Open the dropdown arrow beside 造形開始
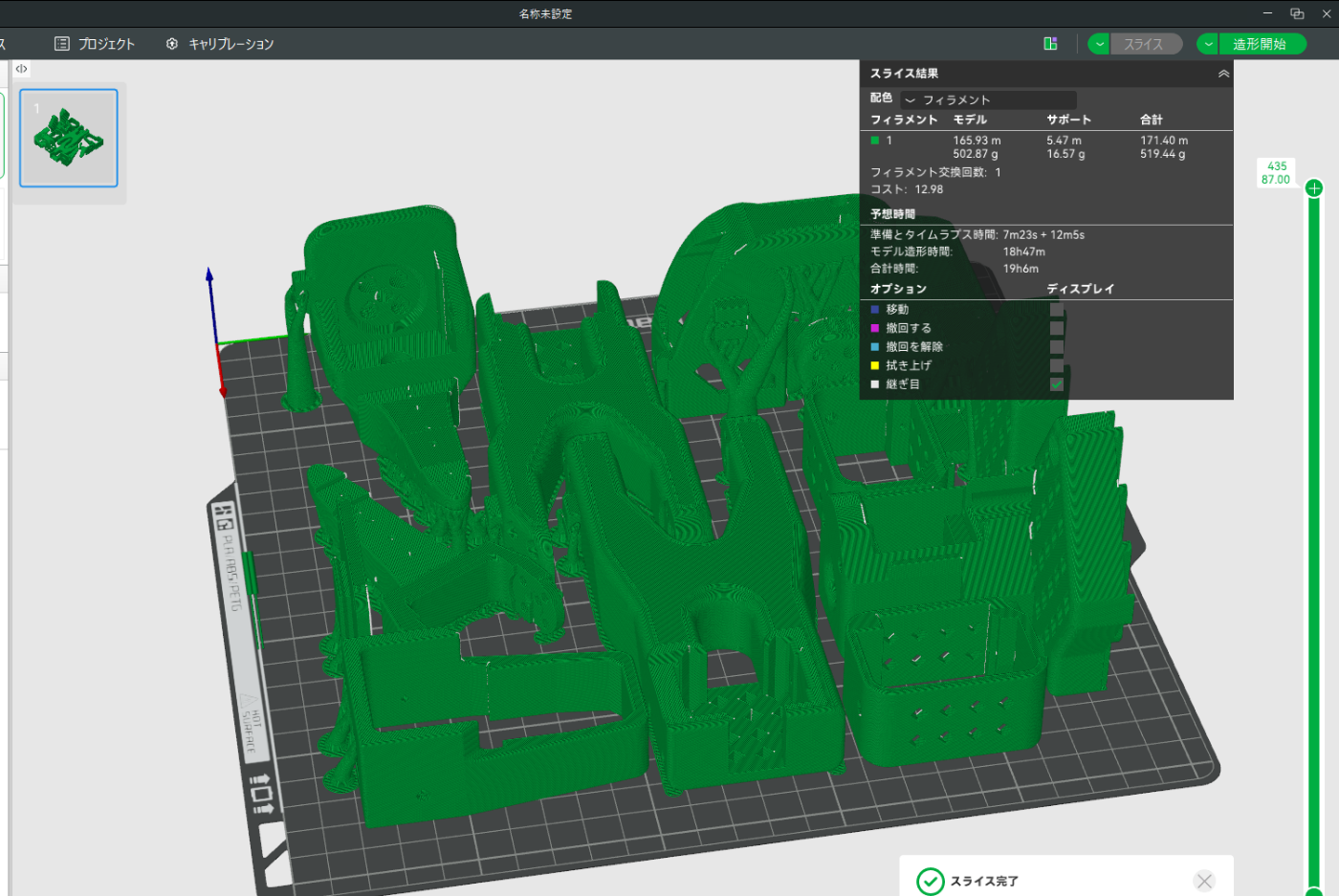 [x=1208, y=44]
